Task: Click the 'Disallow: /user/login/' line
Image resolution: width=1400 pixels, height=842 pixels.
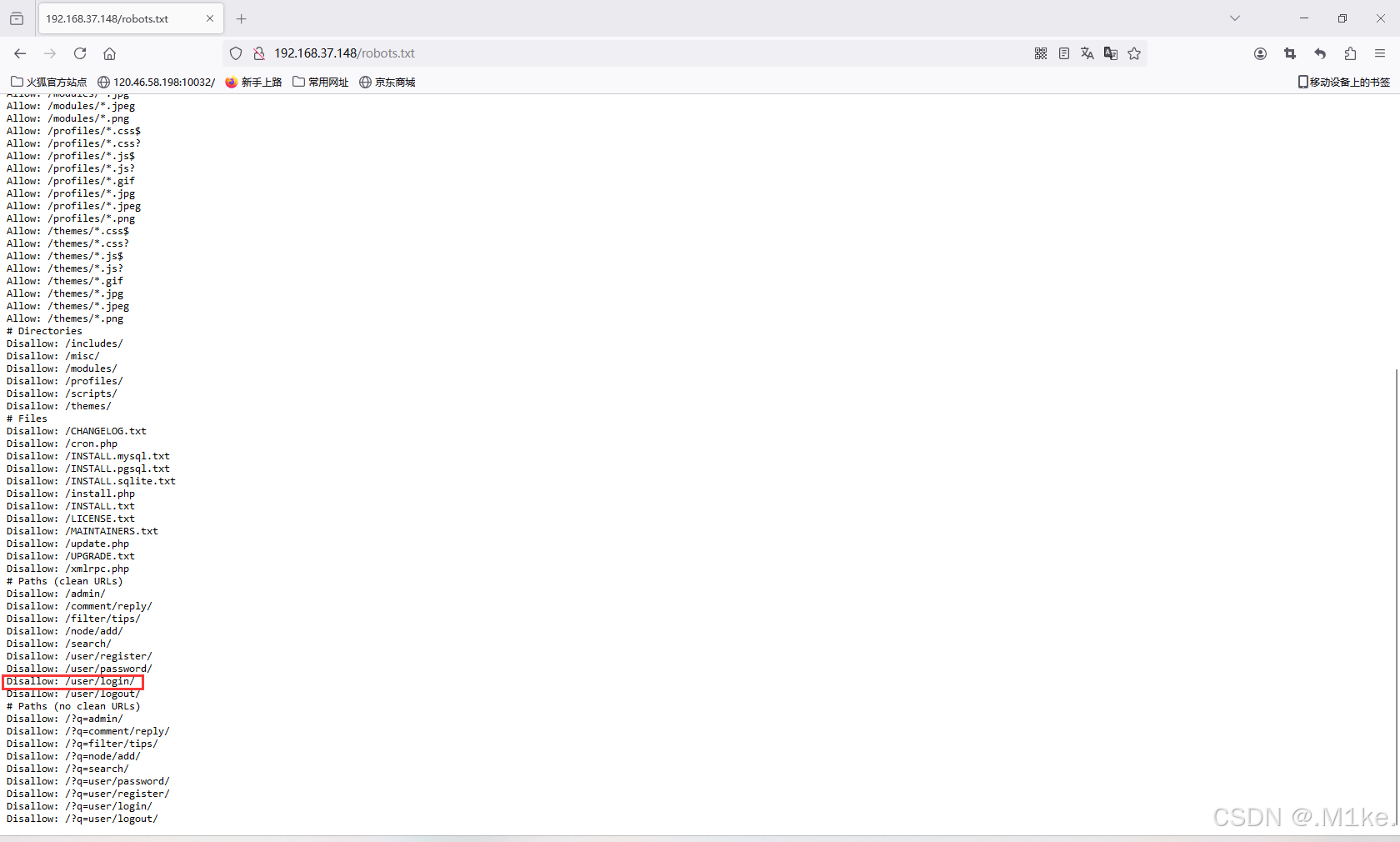Action: coord(71,681)
